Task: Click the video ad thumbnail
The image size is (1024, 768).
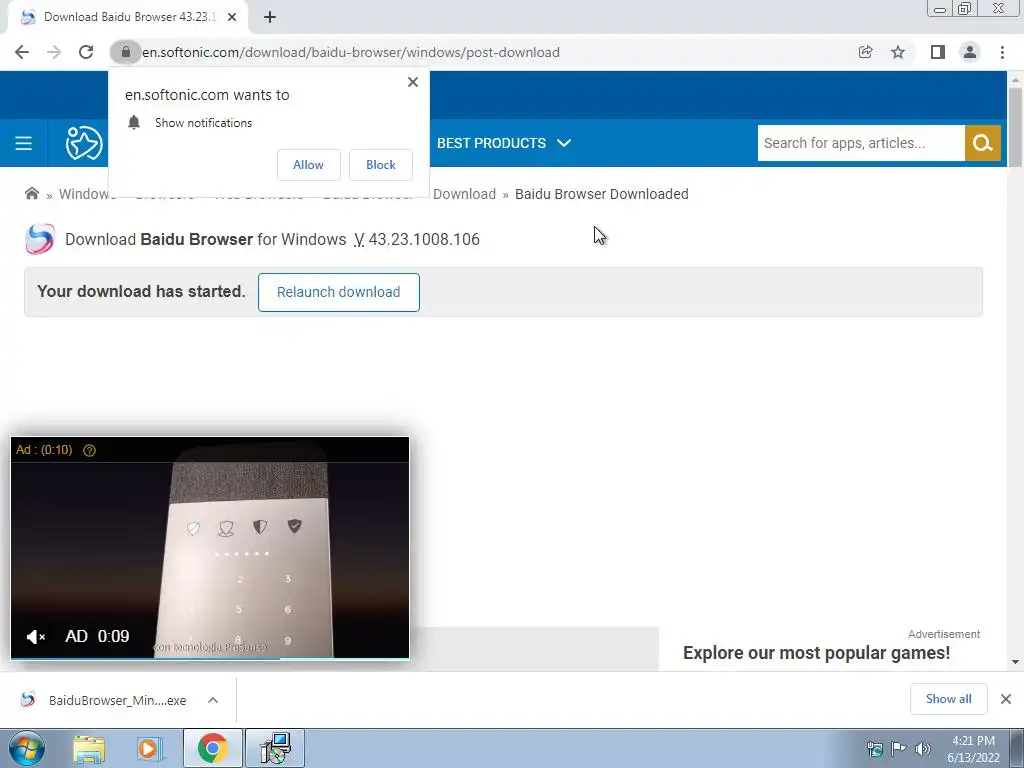Action: coord(210,547)
